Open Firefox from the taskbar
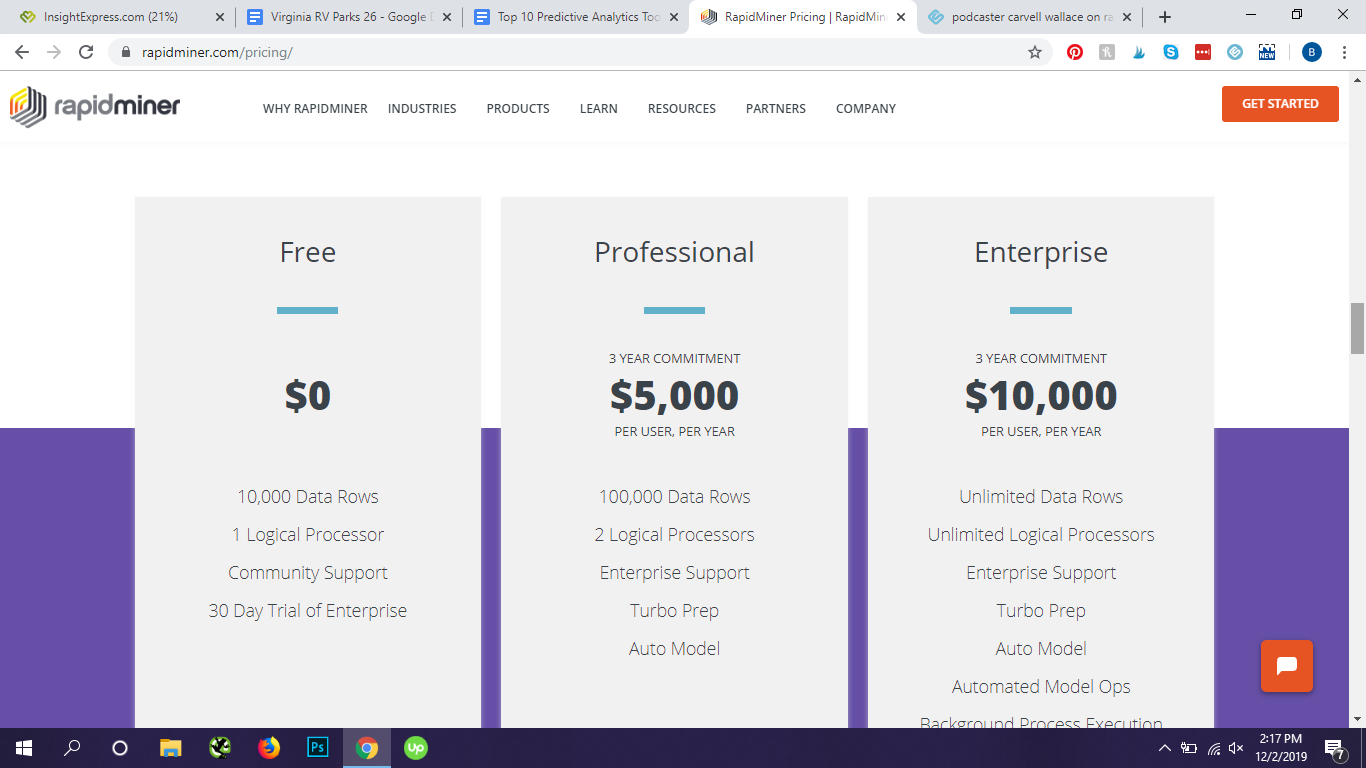The height and width of the screenshot is (768, 1366). tap(269, 747)
